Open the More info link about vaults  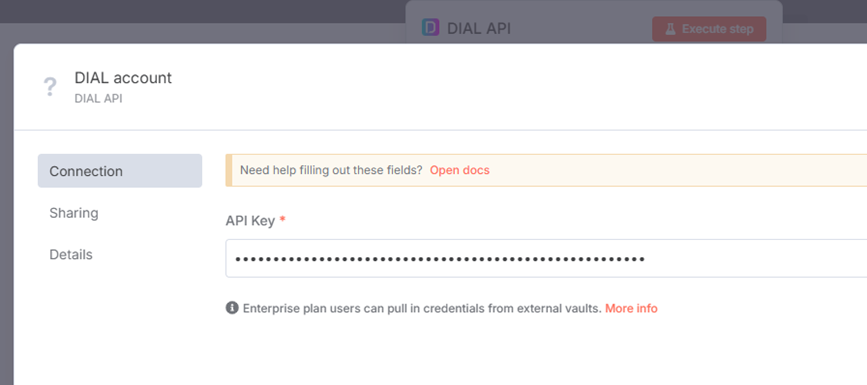pos(631,308)
